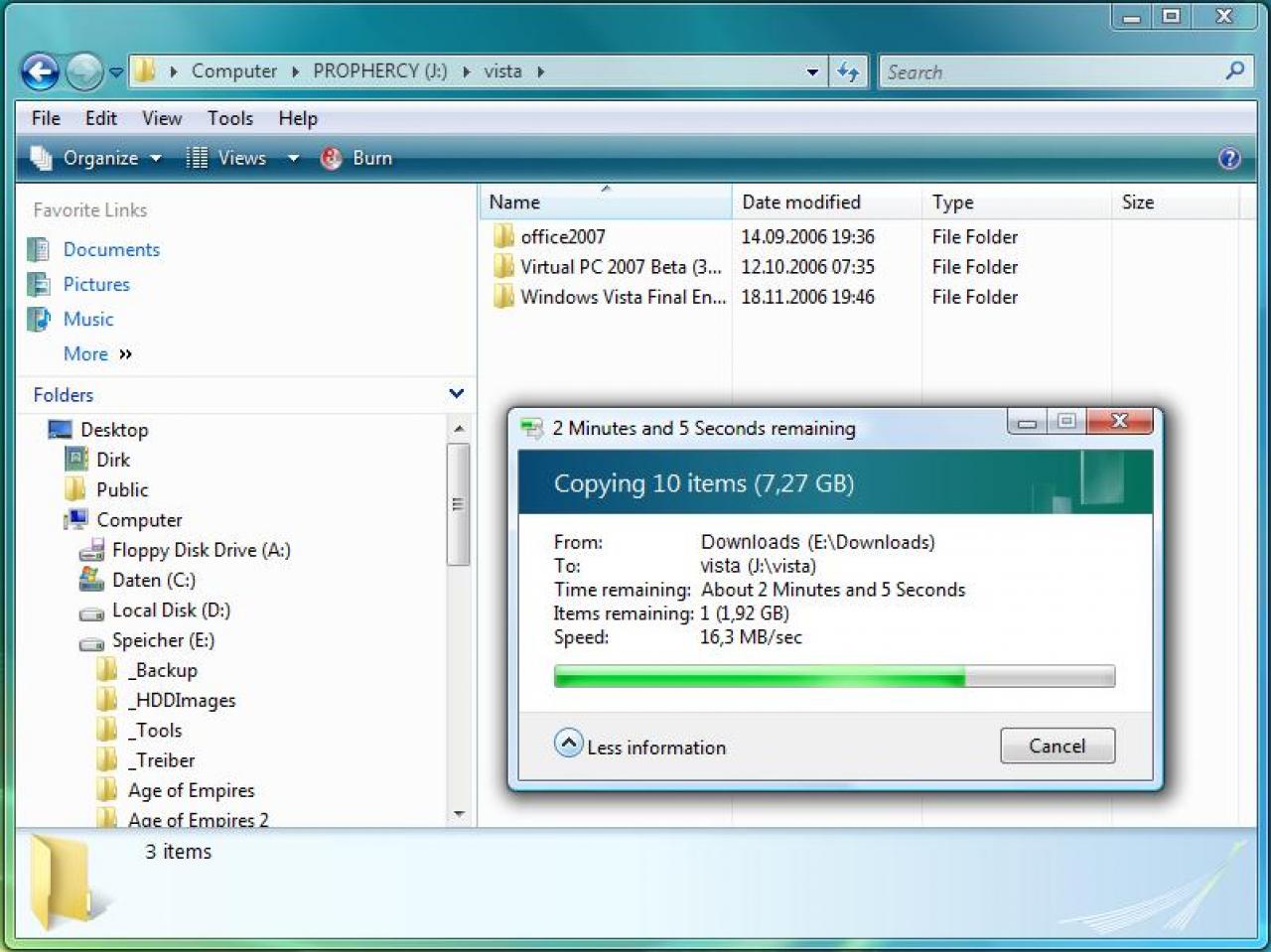Open the Help menu
This screenshot has width=1271, height=952.
coord(298,118)
